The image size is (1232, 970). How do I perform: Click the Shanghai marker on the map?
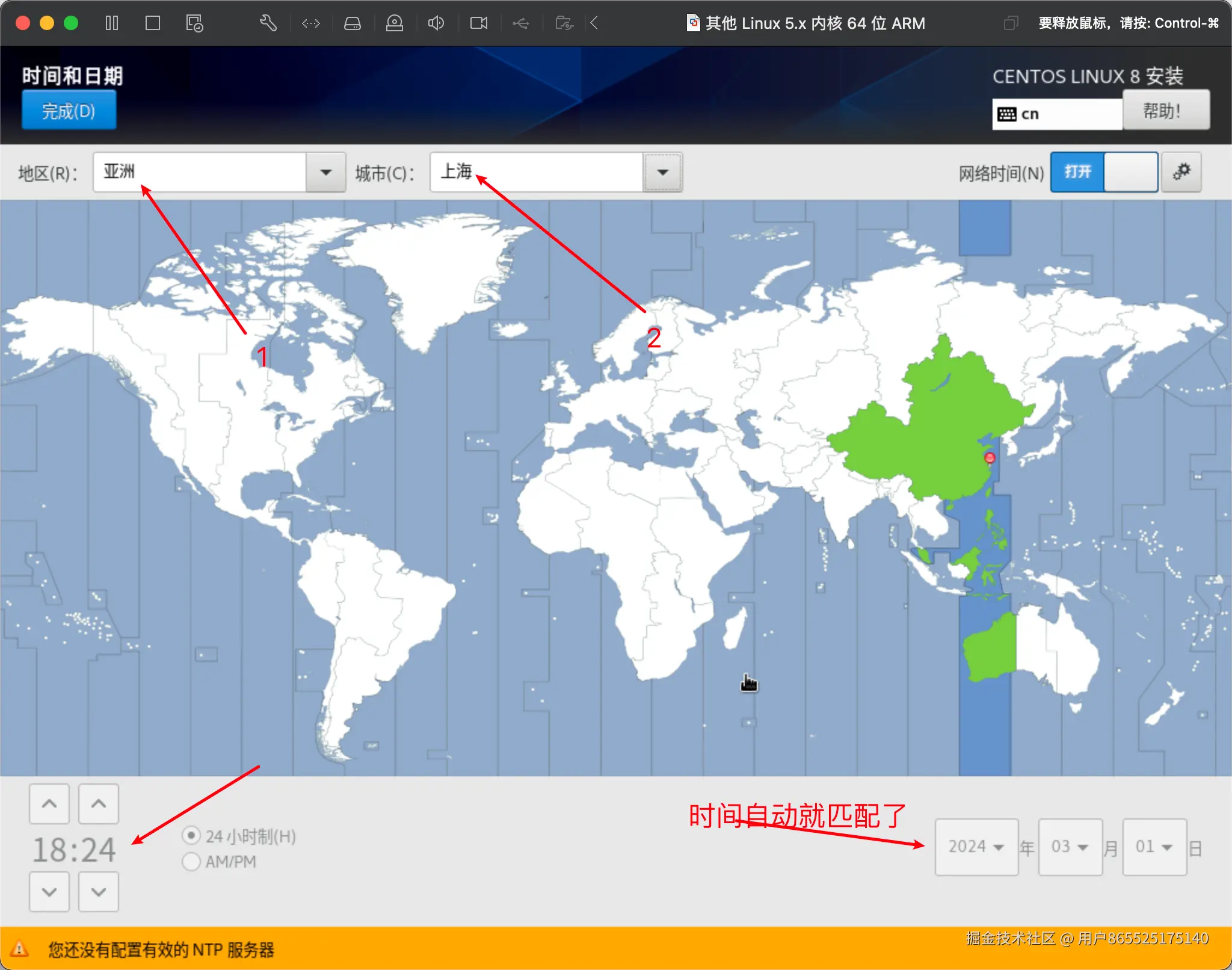tap(990, 457)
